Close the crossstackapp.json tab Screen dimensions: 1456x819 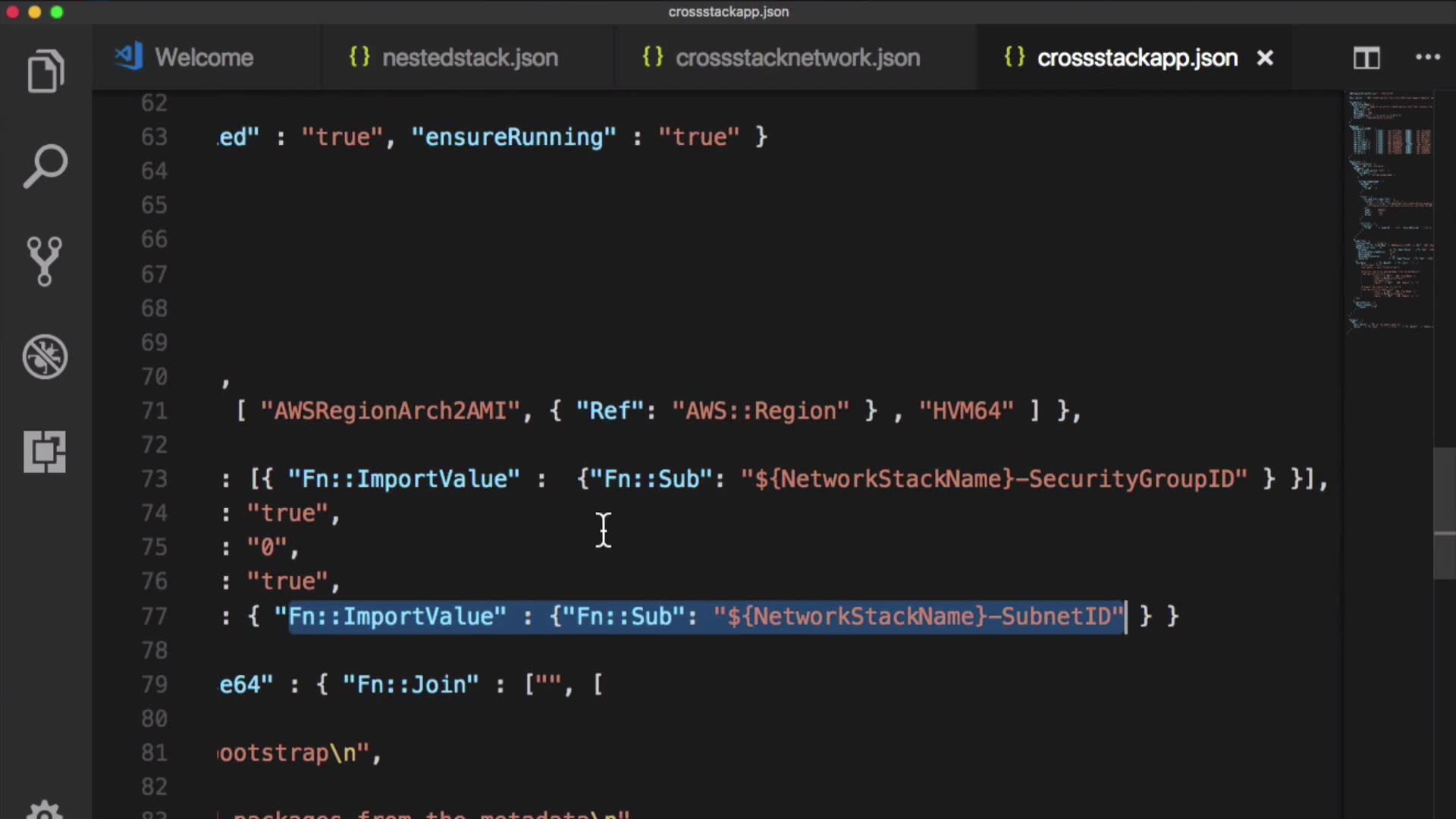(x=1264, y=58)
